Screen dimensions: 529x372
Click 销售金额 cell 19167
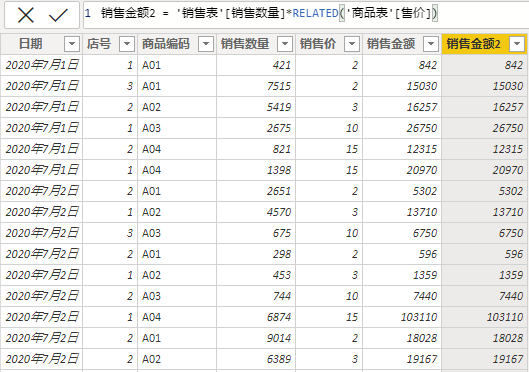coord(402,359)
